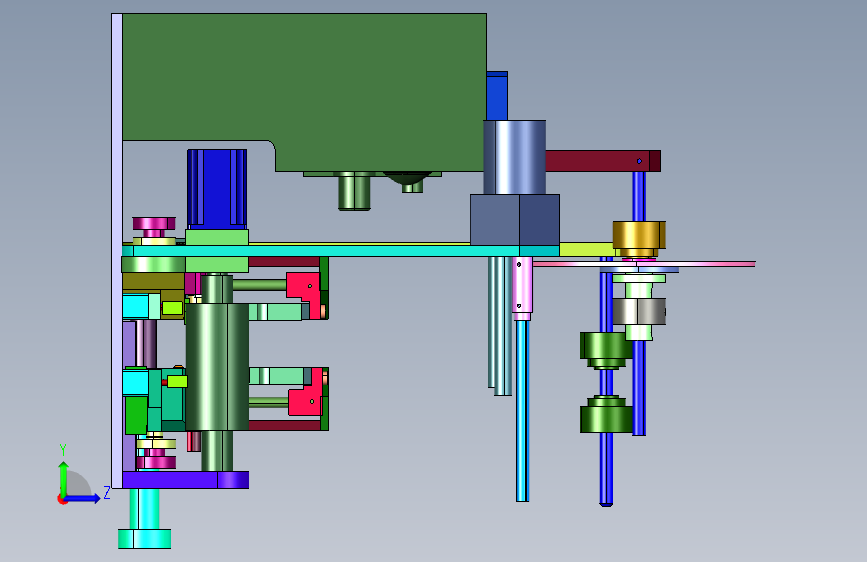Select the thin pink horizontal rod
The height and width of the screenshot is (562, 867).
point(644,264)
